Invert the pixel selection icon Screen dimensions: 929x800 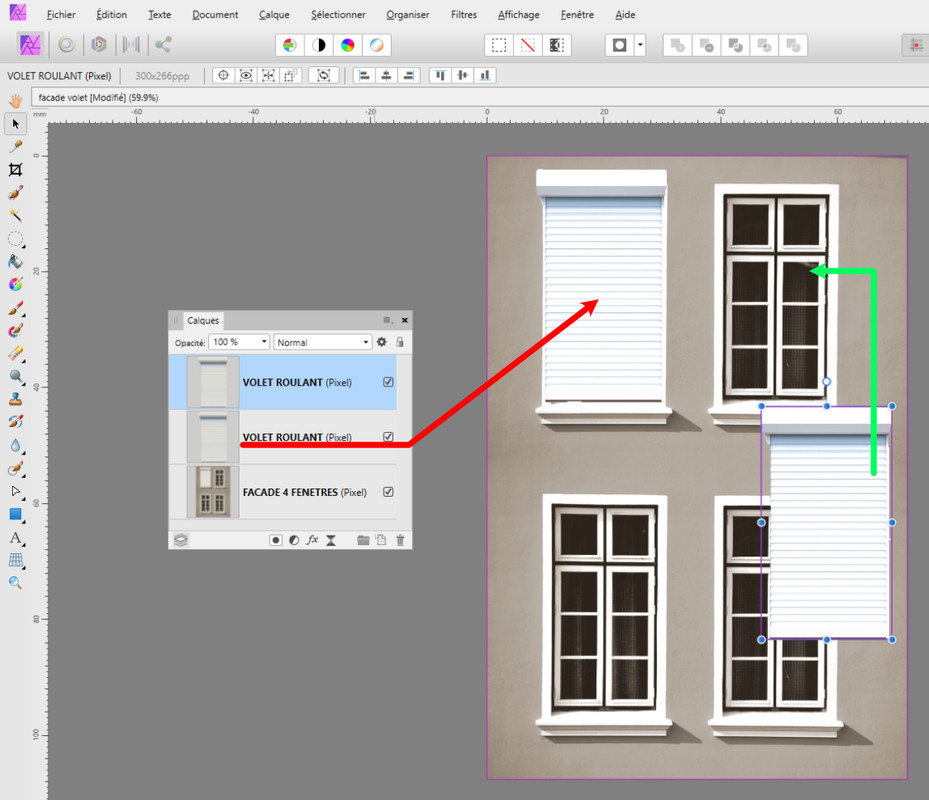tap(557, 45)
